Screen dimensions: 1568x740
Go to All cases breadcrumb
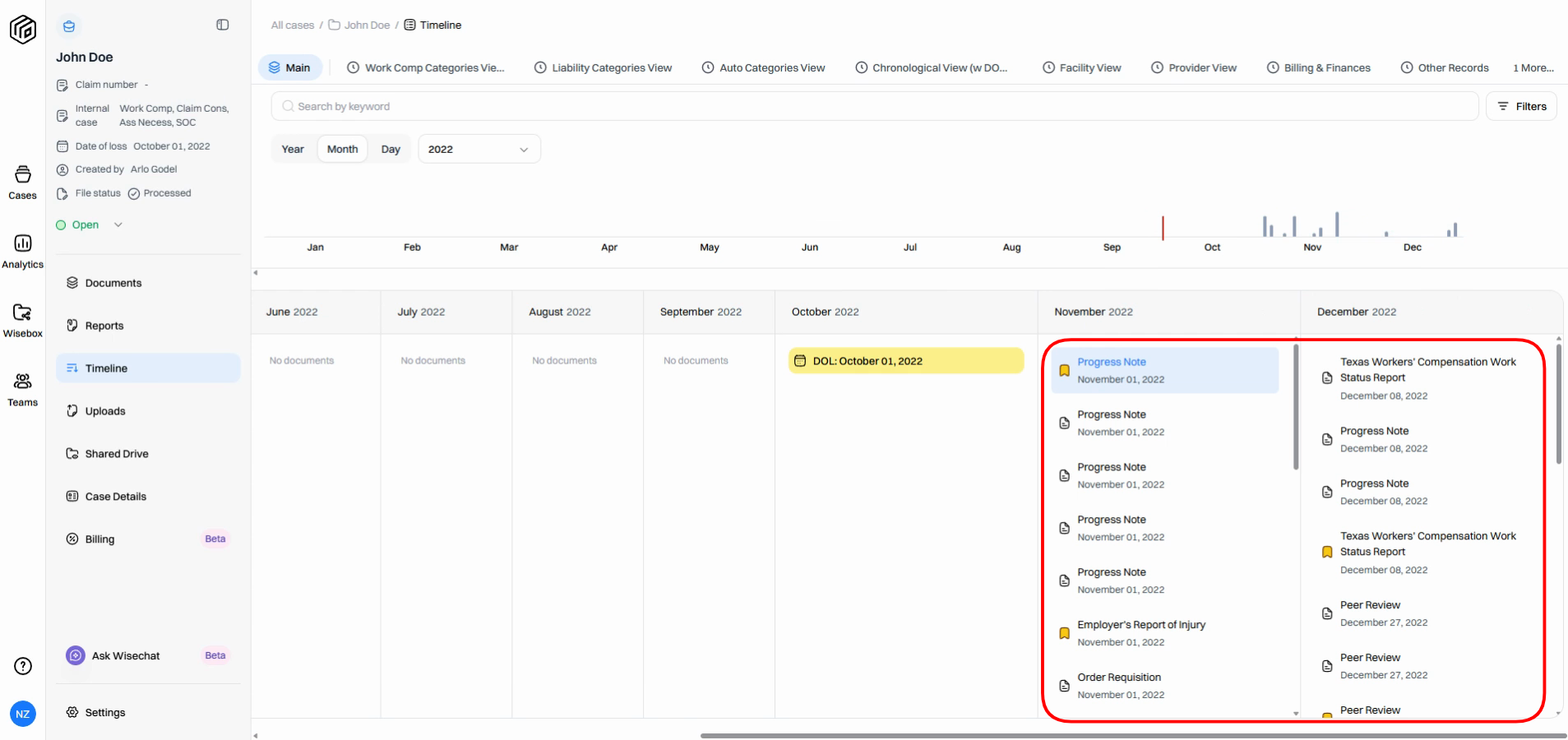[x=293, y=25]
